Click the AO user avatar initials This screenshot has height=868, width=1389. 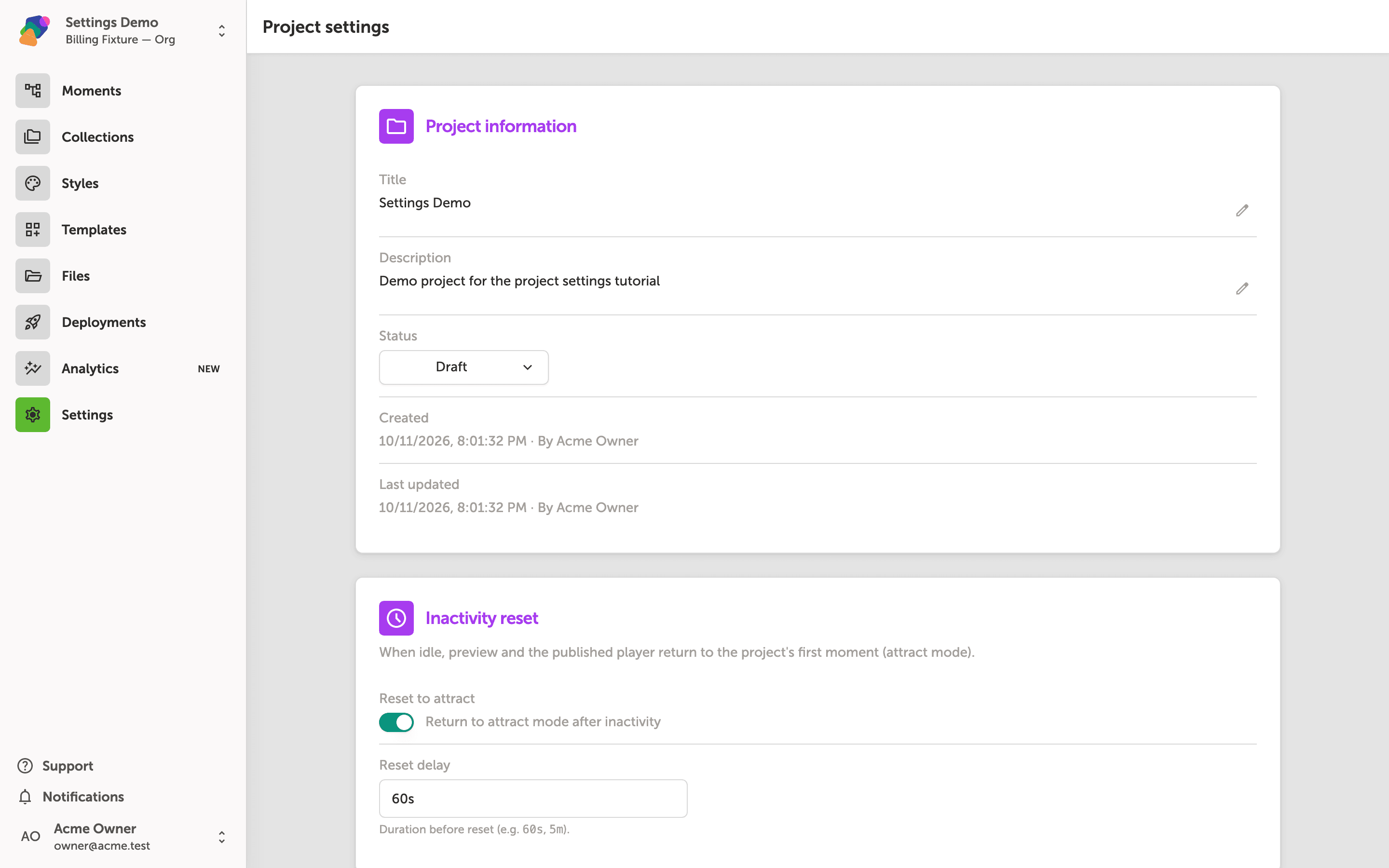tap(30, 837)
